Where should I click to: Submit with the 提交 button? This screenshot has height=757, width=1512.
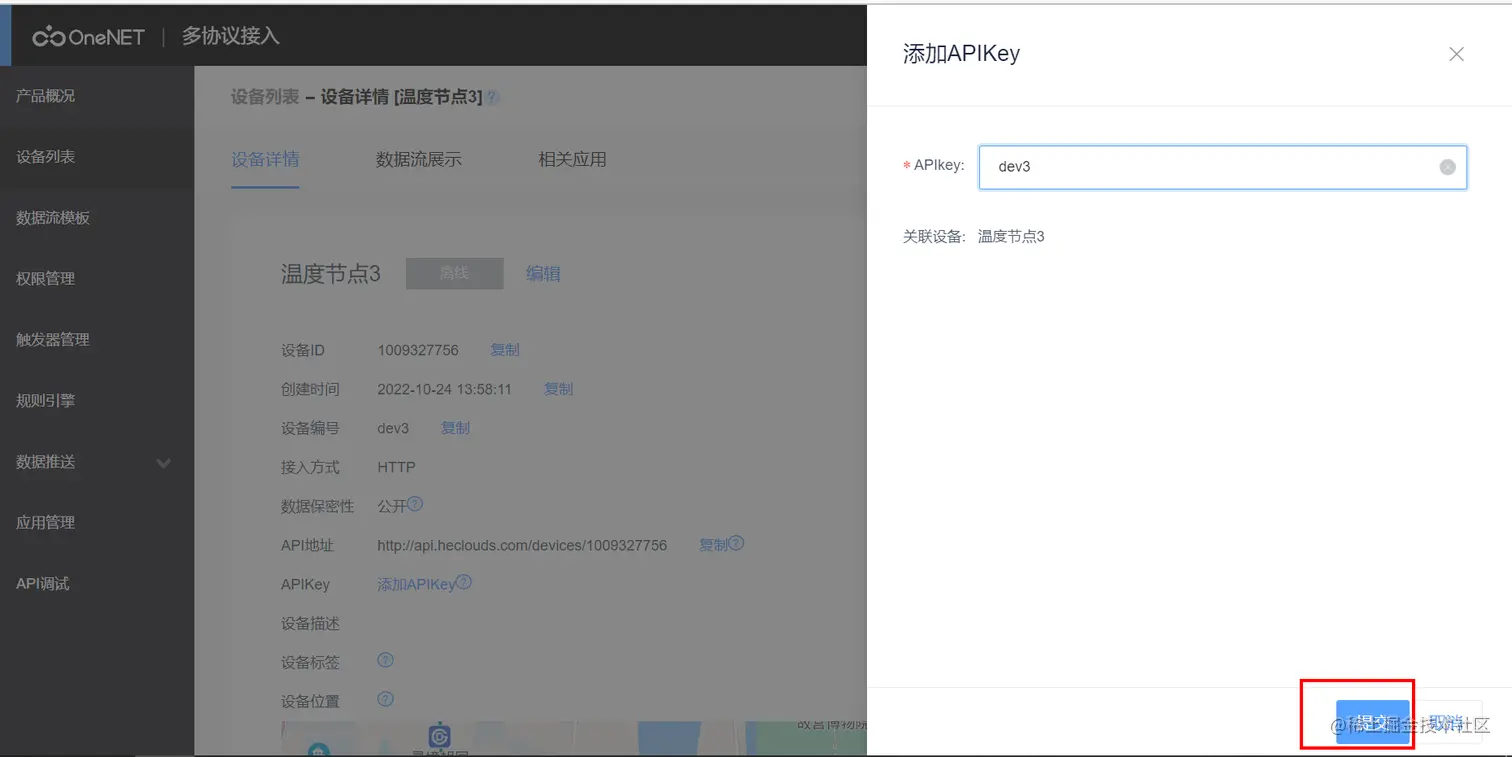1372,723
